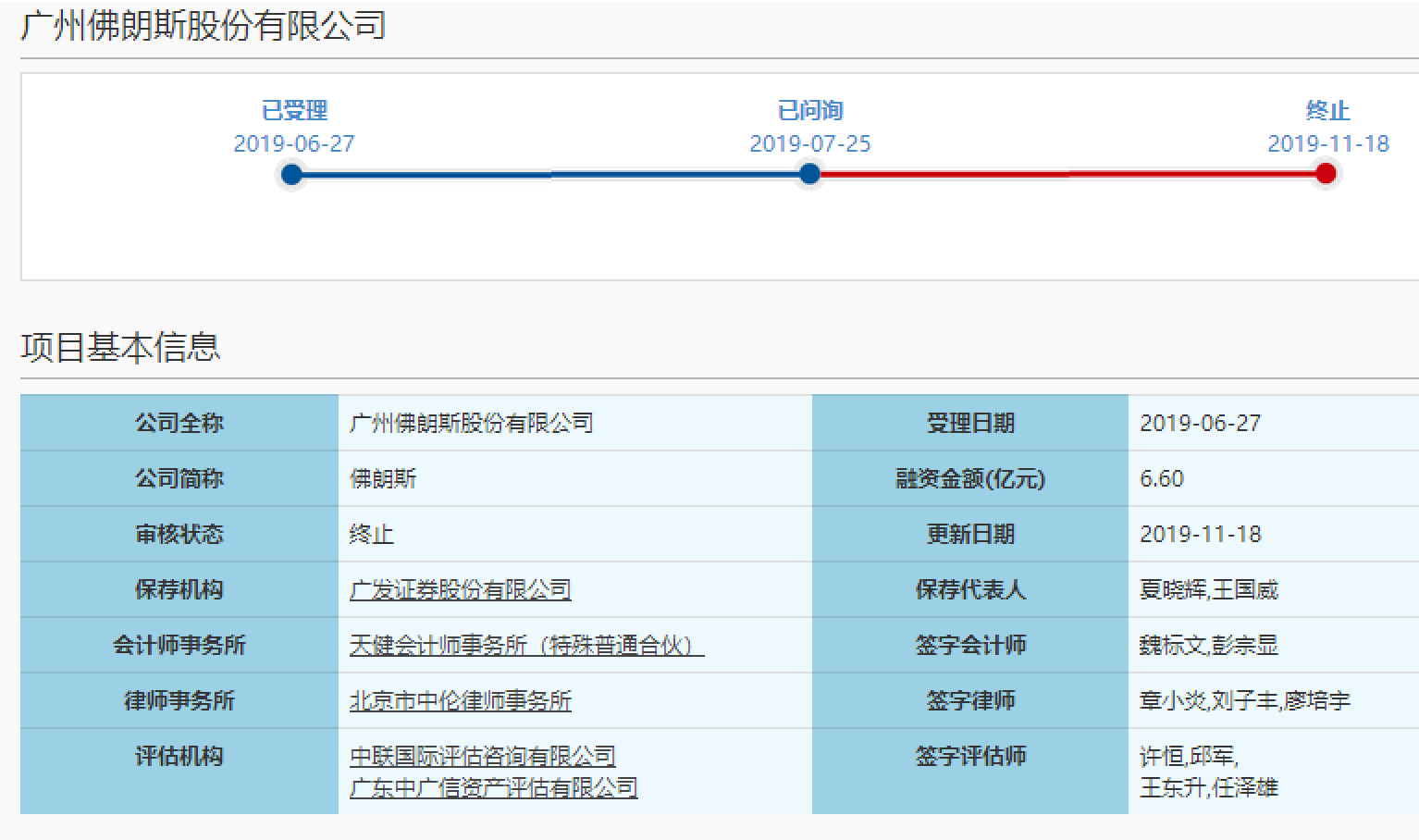Viewport: 1419px width, 840px height.
Task: Click the timeline date 2019-11-18 under 终止
Action: [1328, 143]
